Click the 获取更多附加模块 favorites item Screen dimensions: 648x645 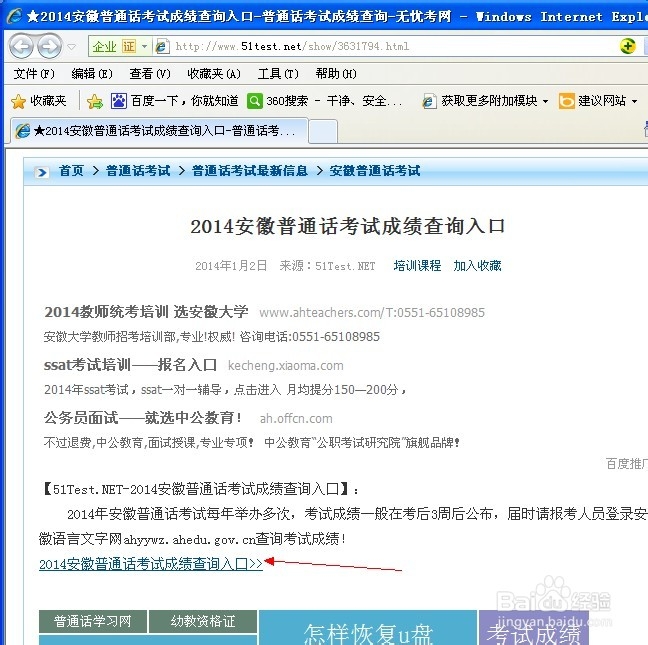coord(480,101)
